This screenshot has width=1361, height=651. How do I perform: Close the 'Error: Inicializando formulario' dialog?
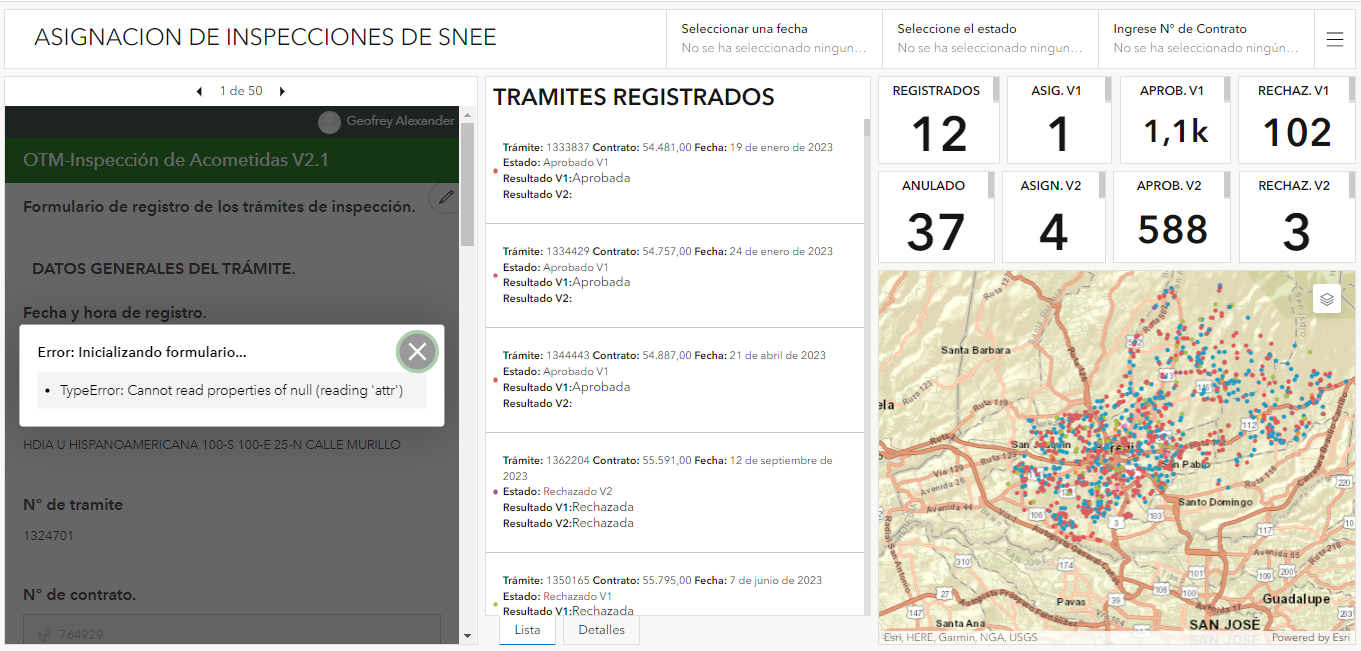coord(417,351)
